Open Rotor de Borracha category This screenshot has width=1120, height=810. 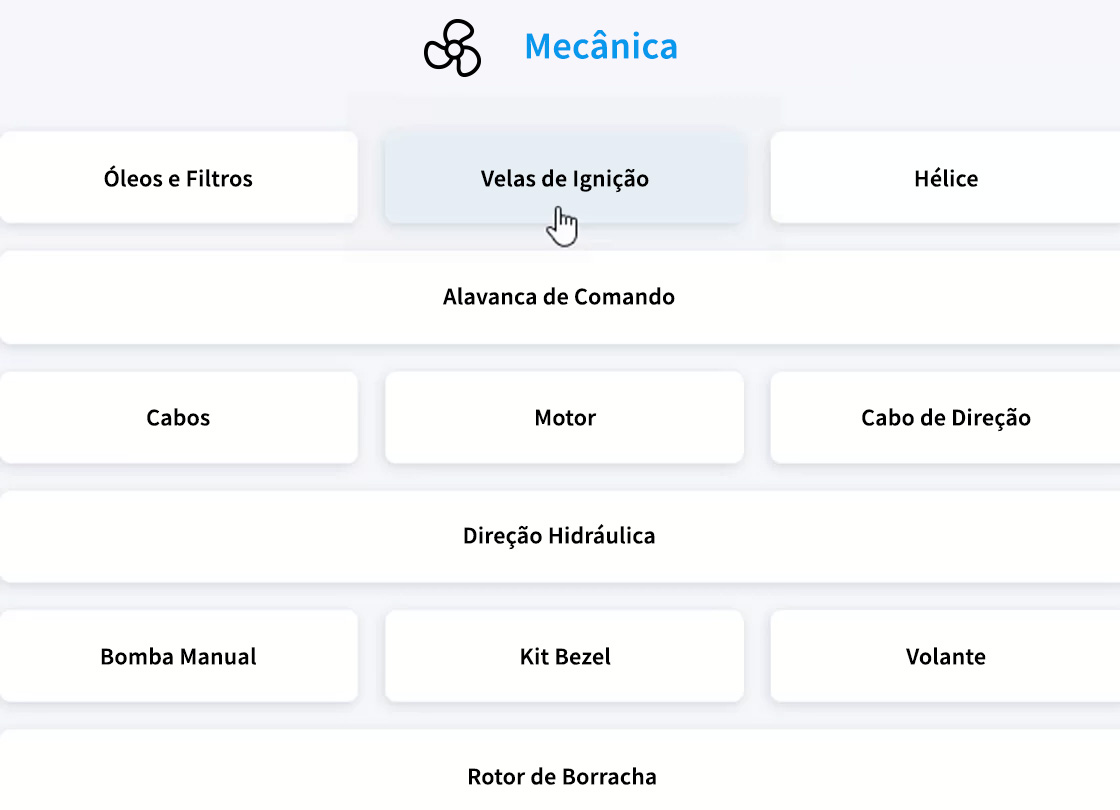(562, 776)
